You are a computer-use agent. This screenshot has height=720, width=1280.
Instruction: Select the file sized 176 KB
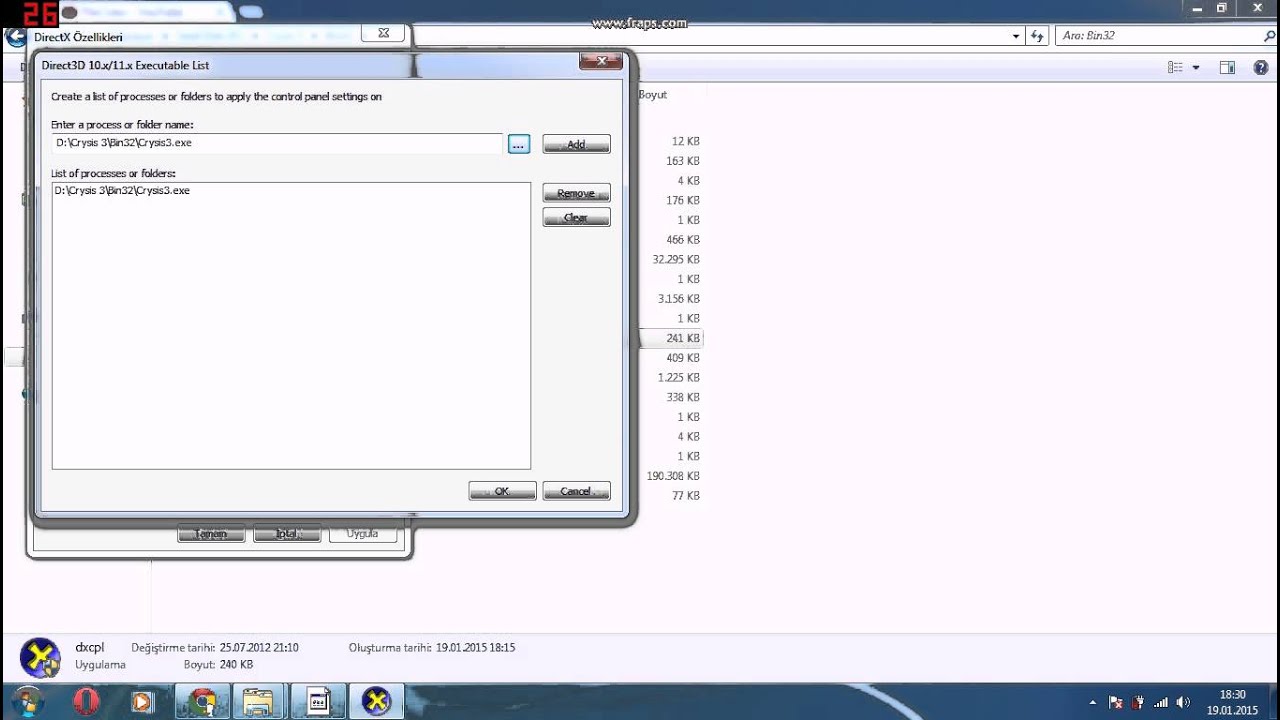(683, 200)
